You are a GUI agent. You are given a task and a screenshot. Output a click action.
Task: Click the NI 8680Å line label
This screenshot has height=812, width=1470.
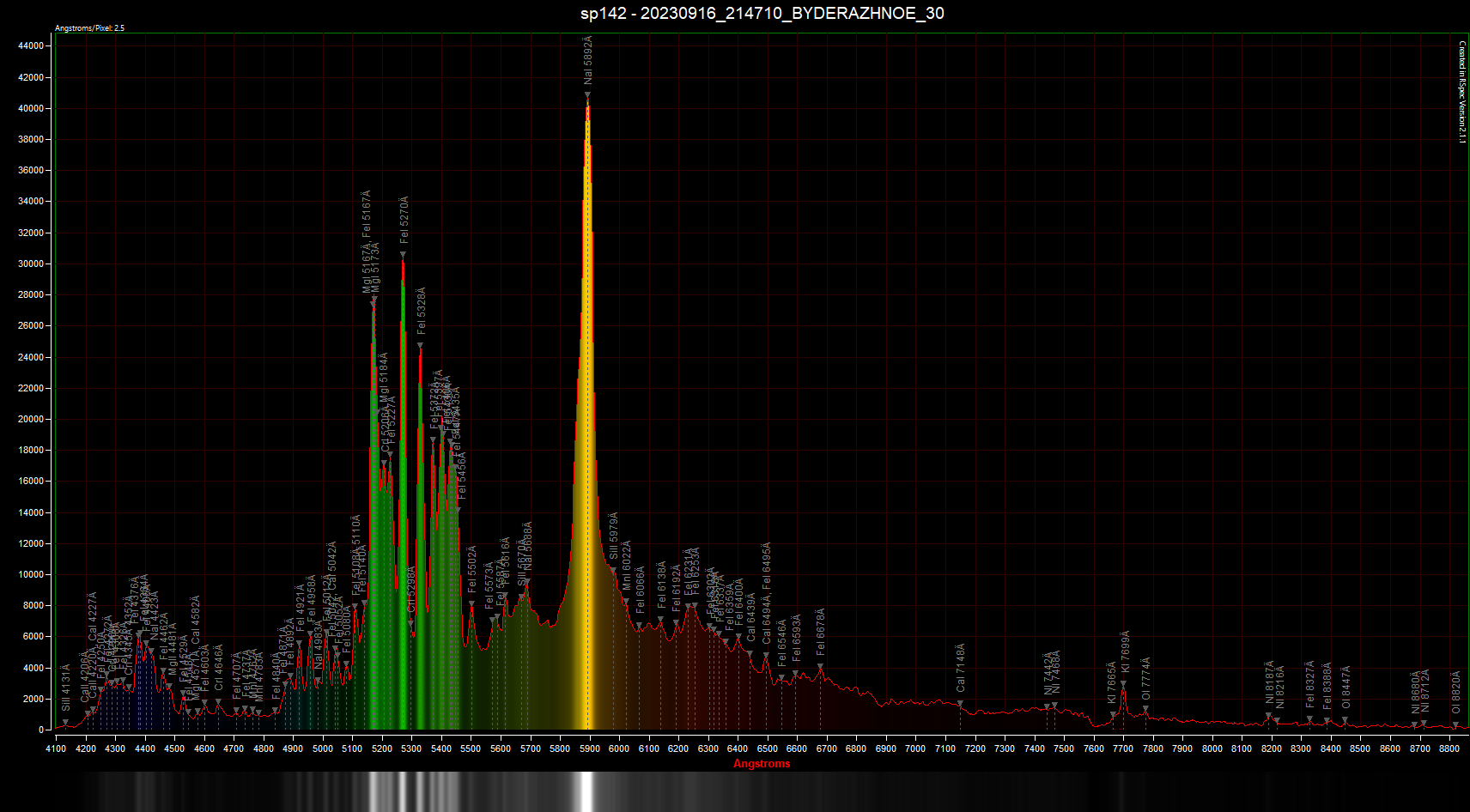coord(1416,693)
